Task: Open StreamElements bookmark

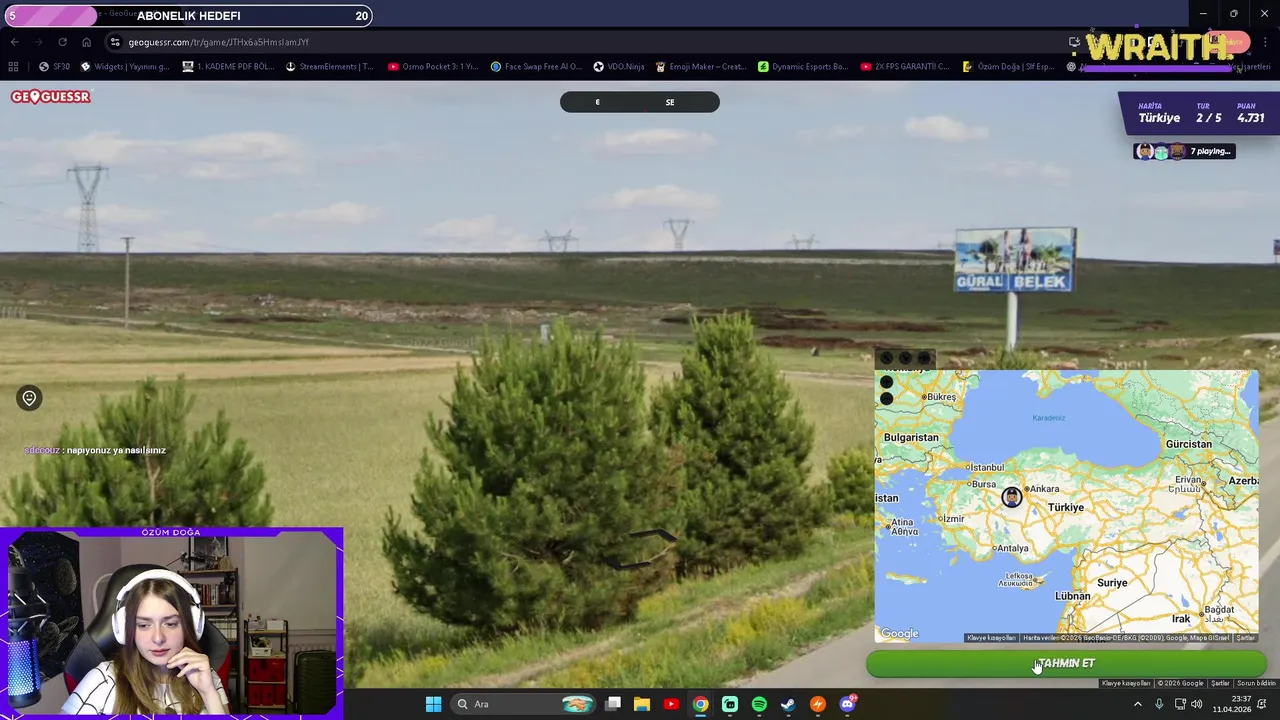Action: click(x=329, y=67)
